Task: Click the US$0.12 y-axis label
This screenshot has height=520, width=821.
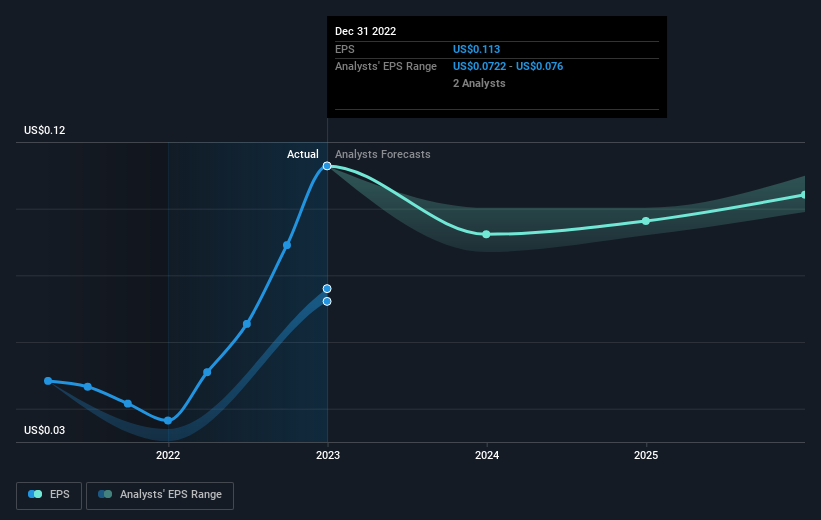Action: [45, 130]
